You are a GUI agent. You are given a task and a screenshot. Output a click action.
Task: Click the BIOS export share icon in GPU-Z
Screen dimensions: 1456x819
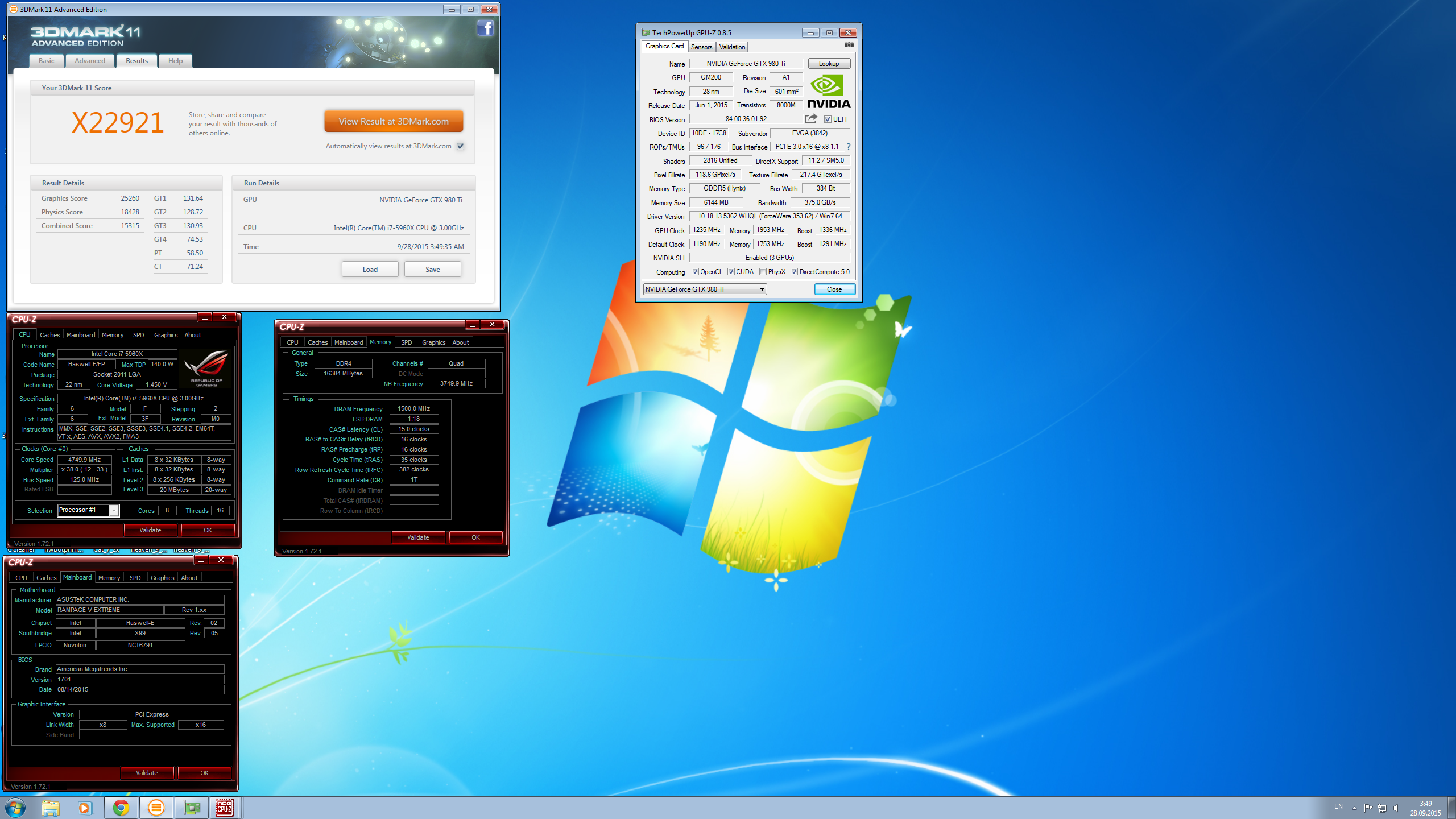(811, 119)
